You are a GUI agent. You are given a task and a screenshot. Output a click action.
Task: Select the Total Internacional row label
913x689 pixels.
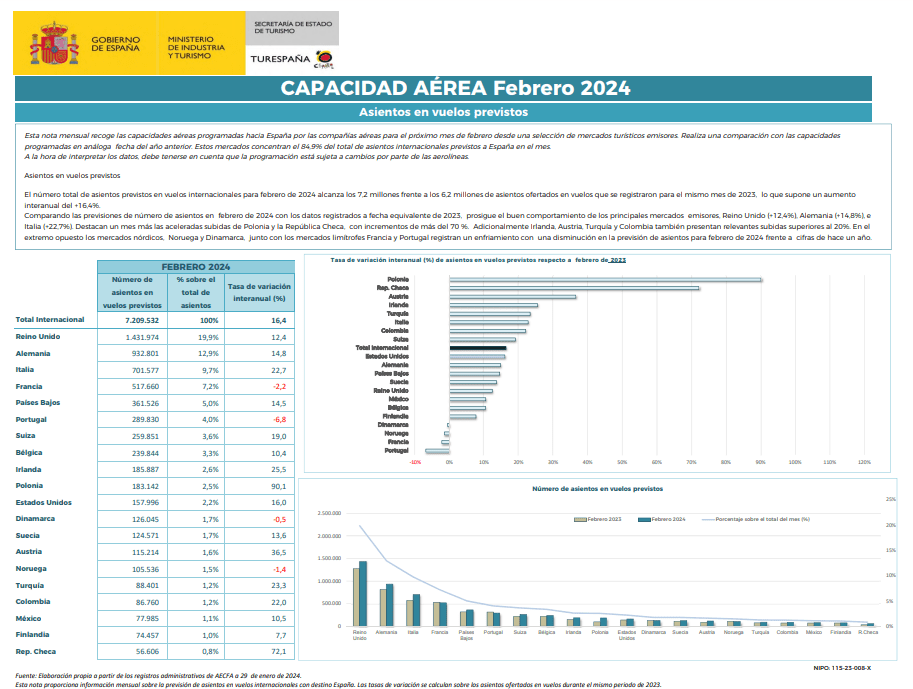pos(50,320)
